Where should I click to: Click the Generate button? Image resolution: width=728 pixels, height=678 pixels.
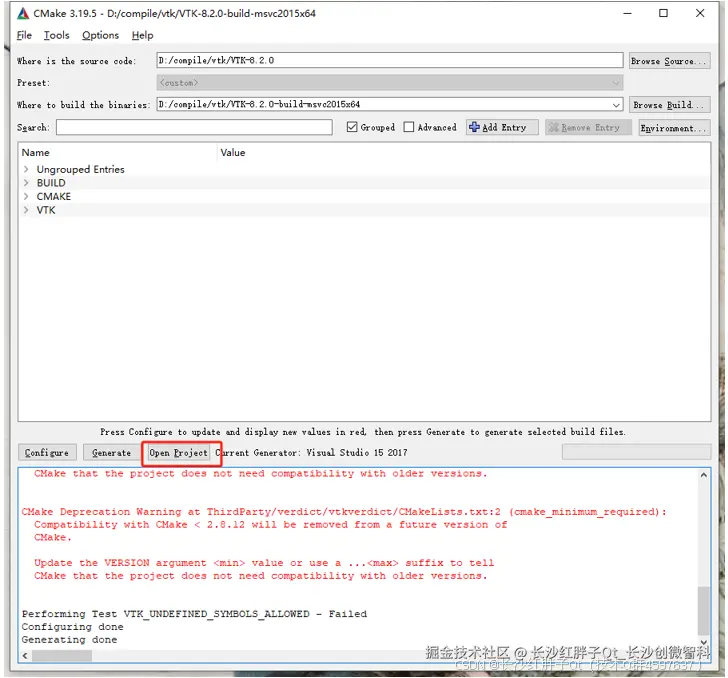[111, 452]
